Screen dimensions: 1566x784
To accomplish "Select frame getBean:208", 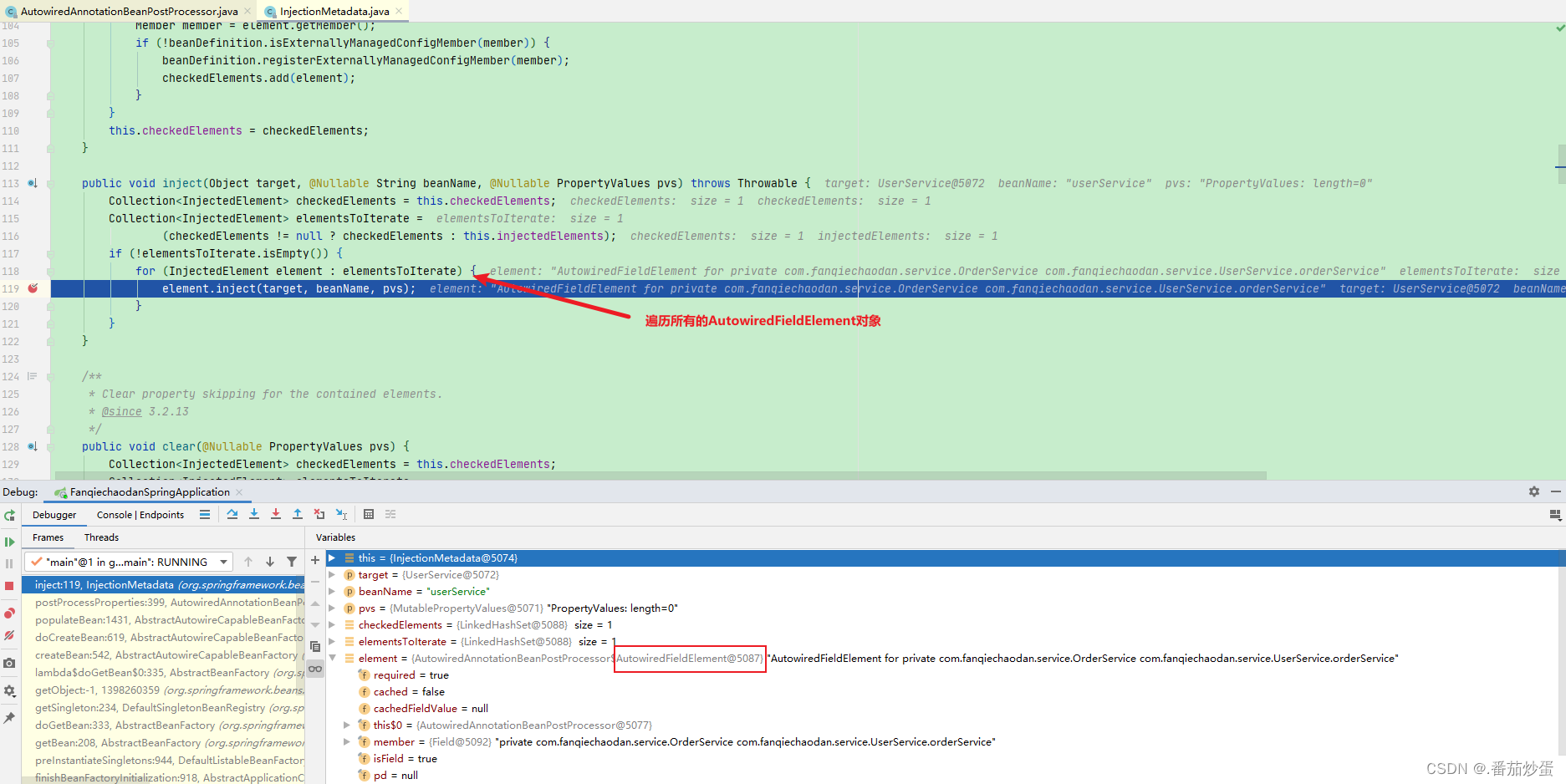I will click(163, 743).
